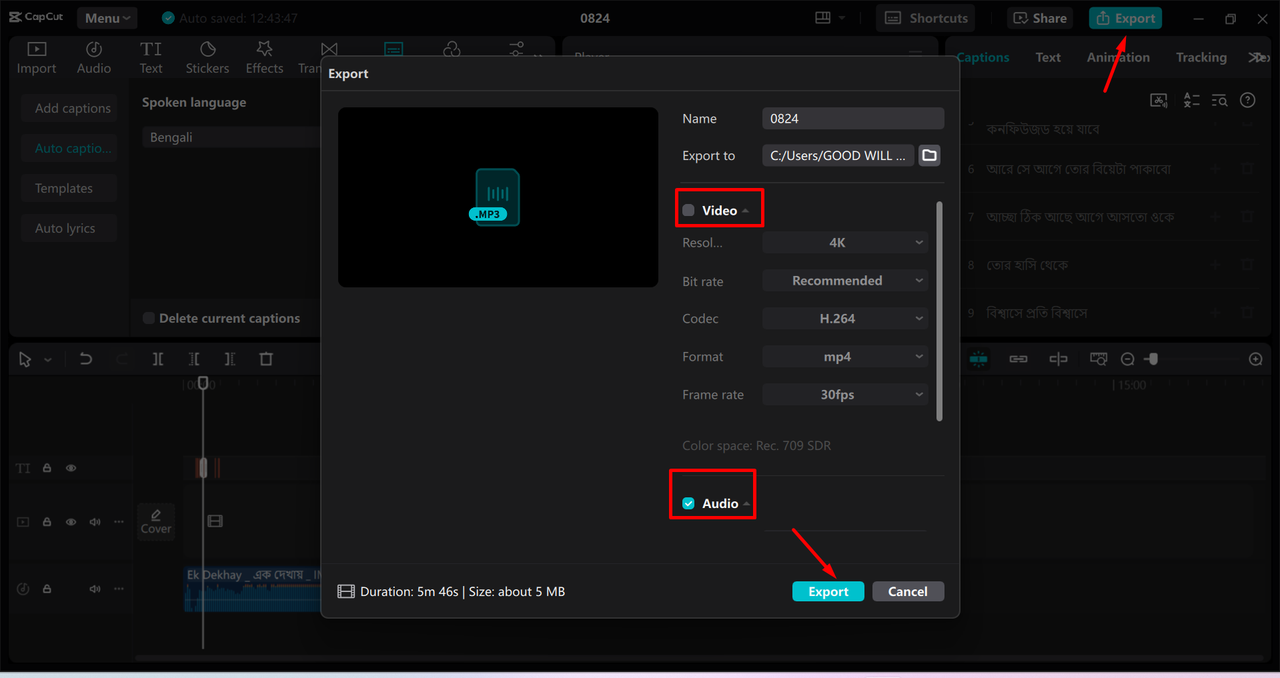
Task: Click the Export button in the title bar
Action: 1125,18
